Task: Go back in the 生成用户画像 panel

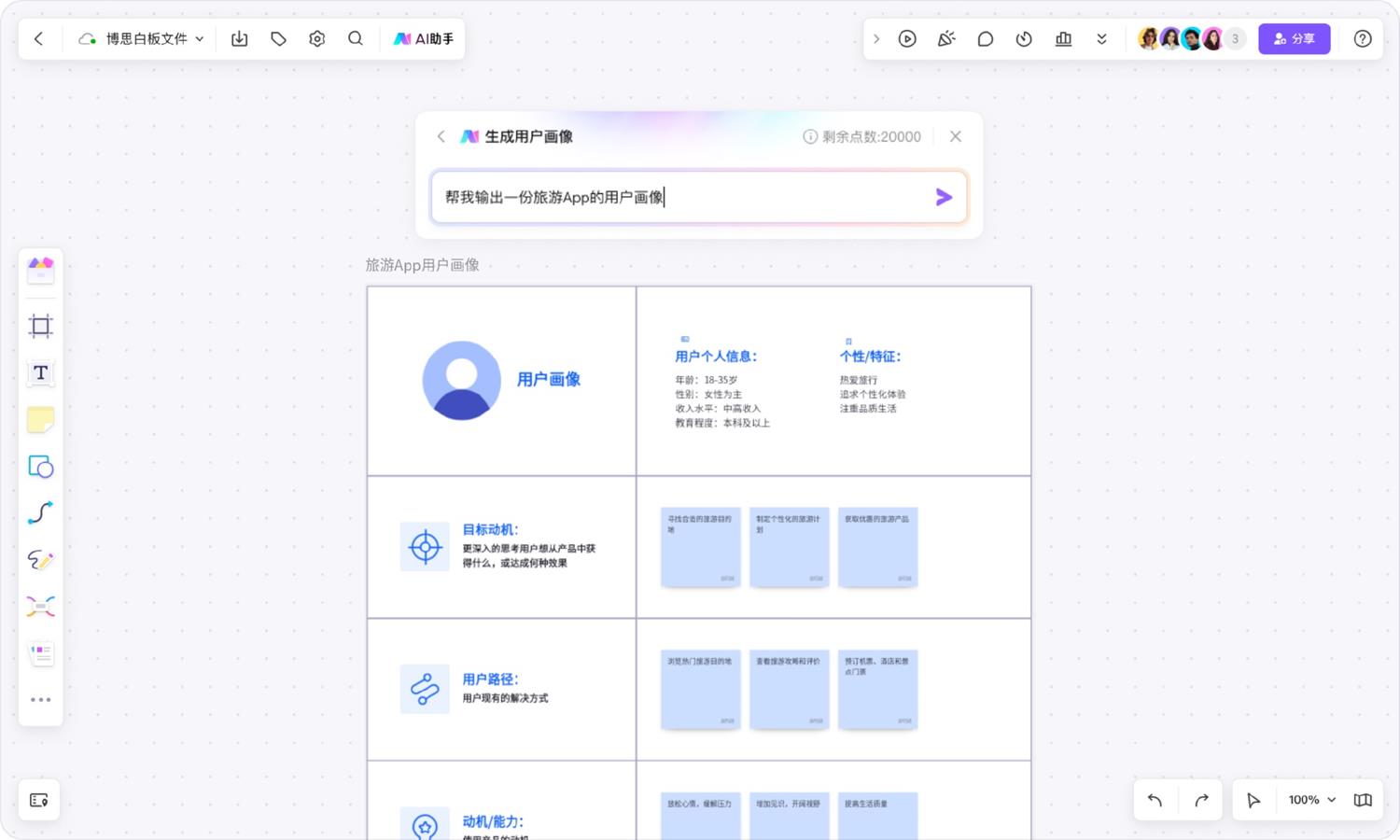Action: click(x=441, y=136)
